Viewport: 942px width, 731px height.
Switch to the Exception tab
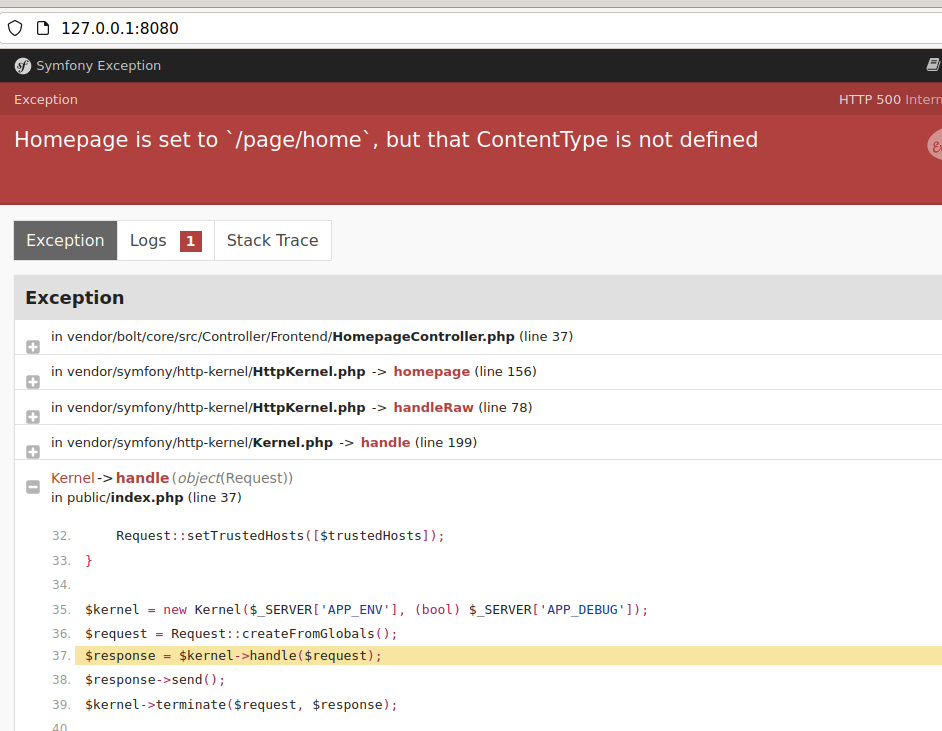pos(65,240)
